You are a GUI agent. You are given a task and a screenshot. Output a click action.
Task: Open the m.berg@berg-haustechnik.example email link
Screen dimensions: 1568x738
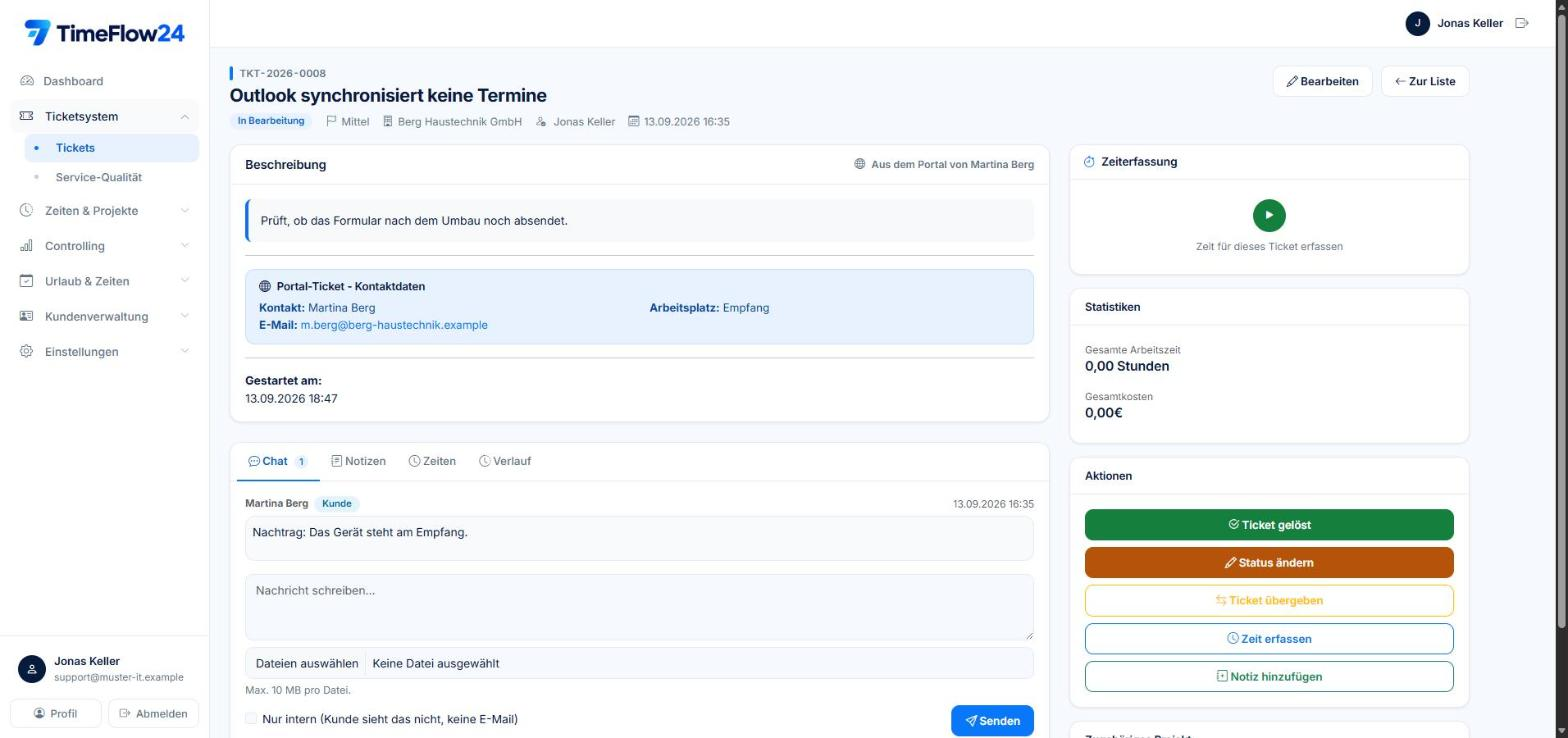coord(394,325)
